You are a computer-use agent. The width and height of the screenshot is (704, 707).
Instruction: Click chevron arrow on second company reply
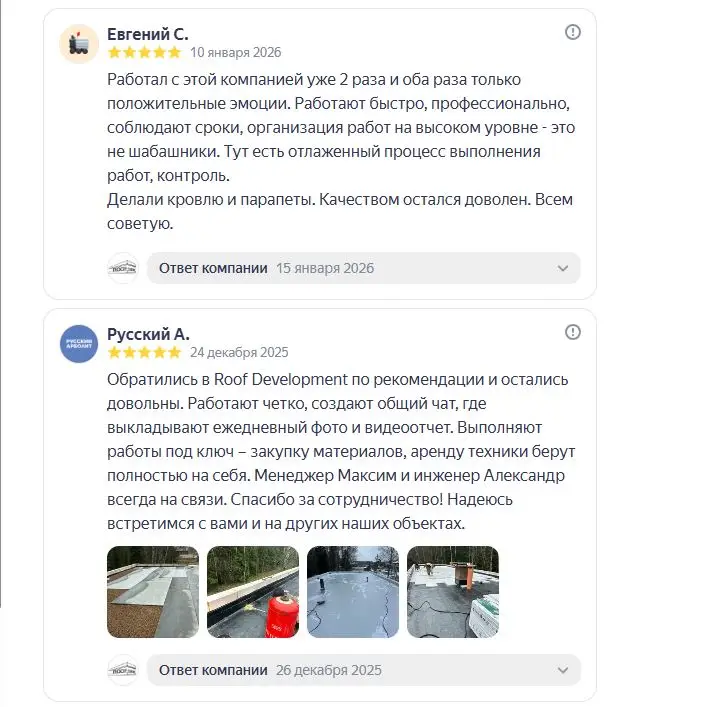coord(563,670)
